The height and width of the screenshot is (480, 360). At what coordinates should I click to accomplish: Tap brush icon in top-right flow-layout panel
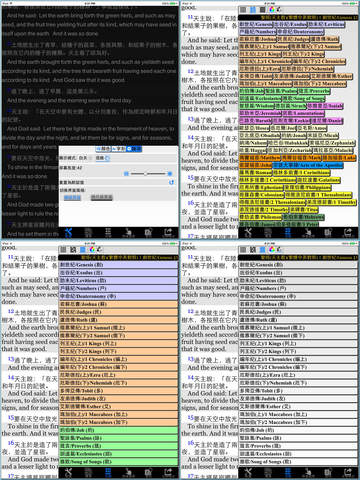tap(279, 10)
